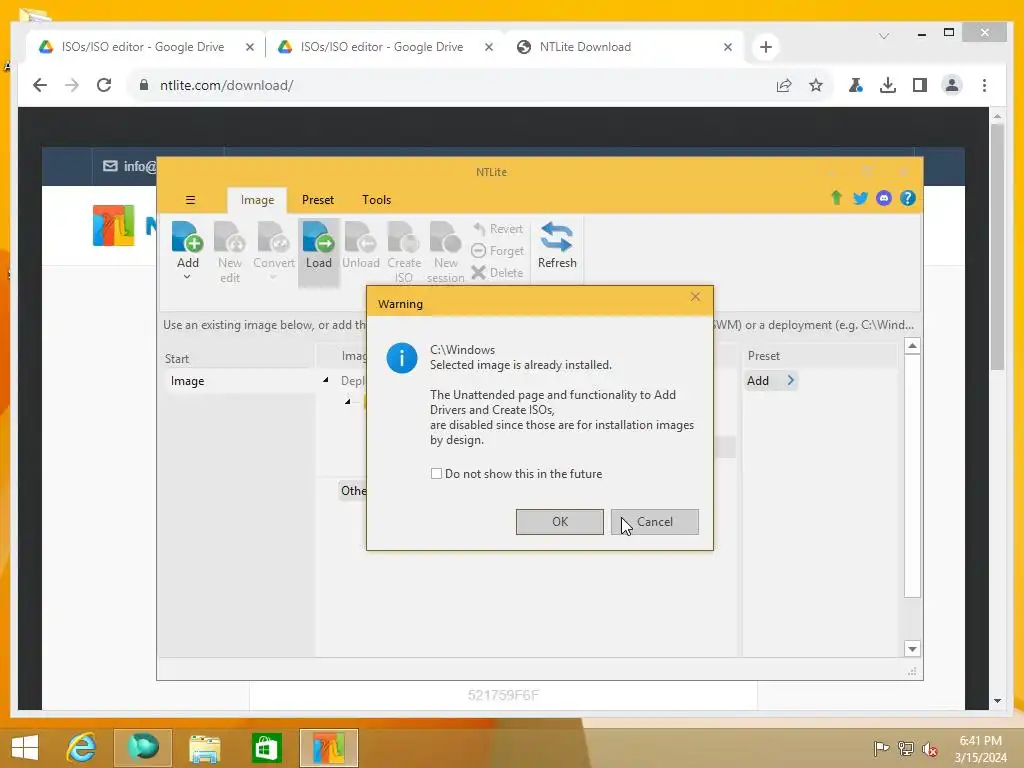1024x768 pixels.
Task: Open the NTLite hamburger menu
Action: point(190,200)
